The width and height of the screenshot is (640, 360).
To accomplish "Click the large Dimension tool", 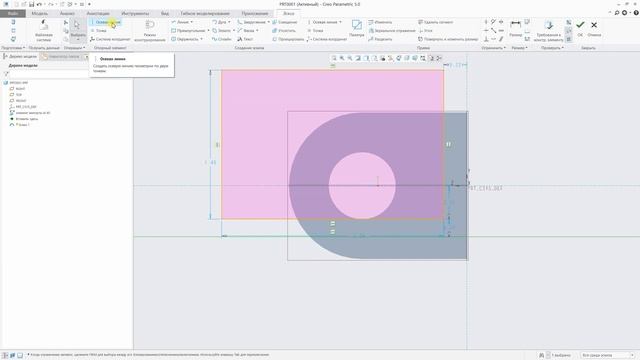I will coord(516,29).
